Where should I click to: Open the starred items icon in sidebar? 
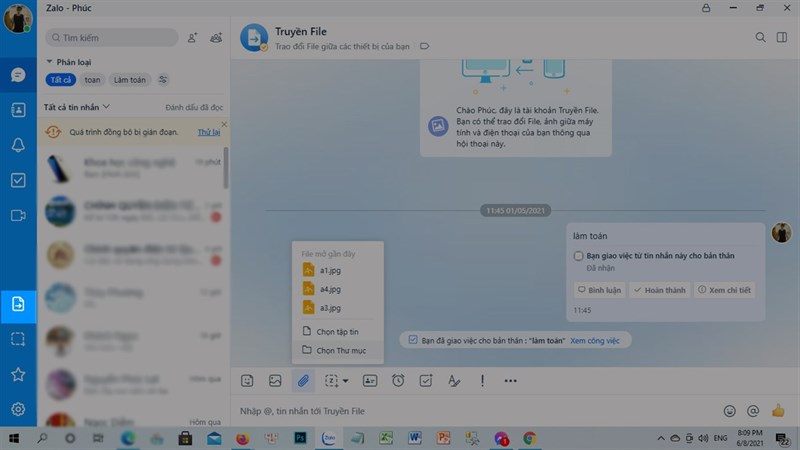pos(18,374)
